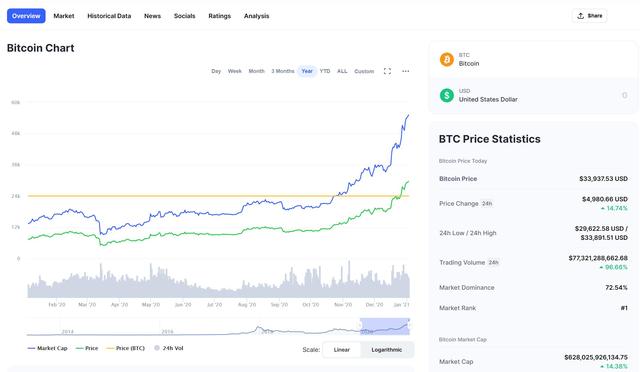Click the Share upload icon

(x=580, y=16)
